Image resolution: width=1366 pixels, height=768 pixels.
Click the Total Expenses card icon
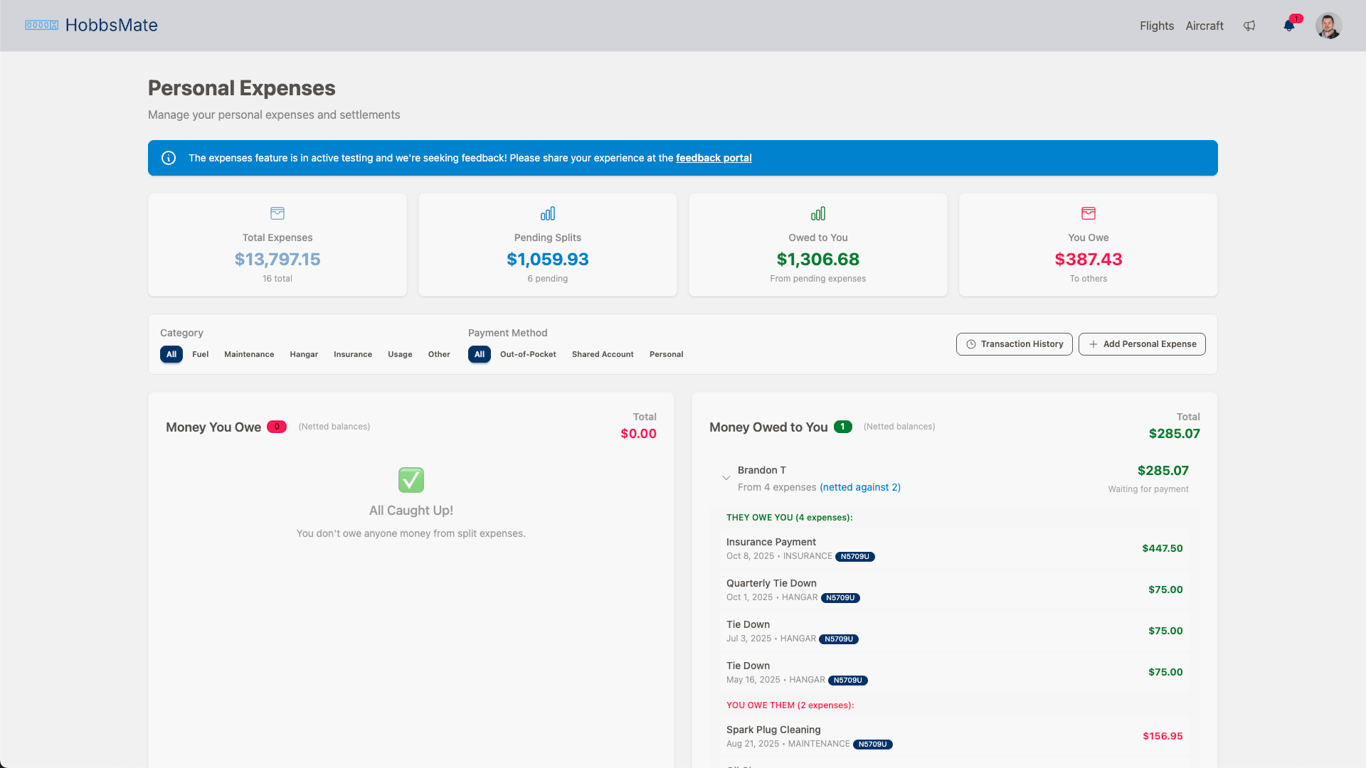(277, 213)
